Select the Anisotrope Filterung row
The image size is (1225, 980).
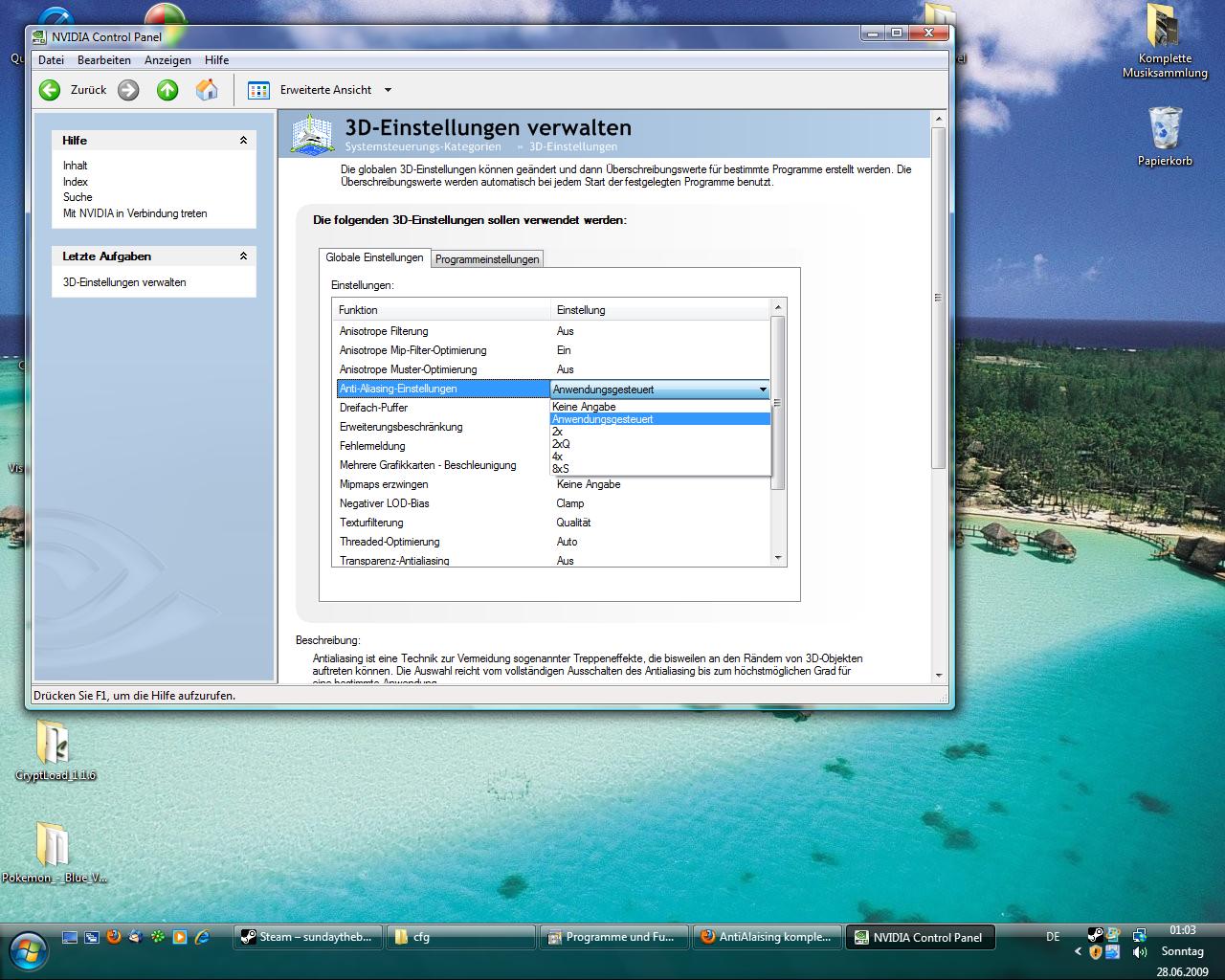[551, 331]
